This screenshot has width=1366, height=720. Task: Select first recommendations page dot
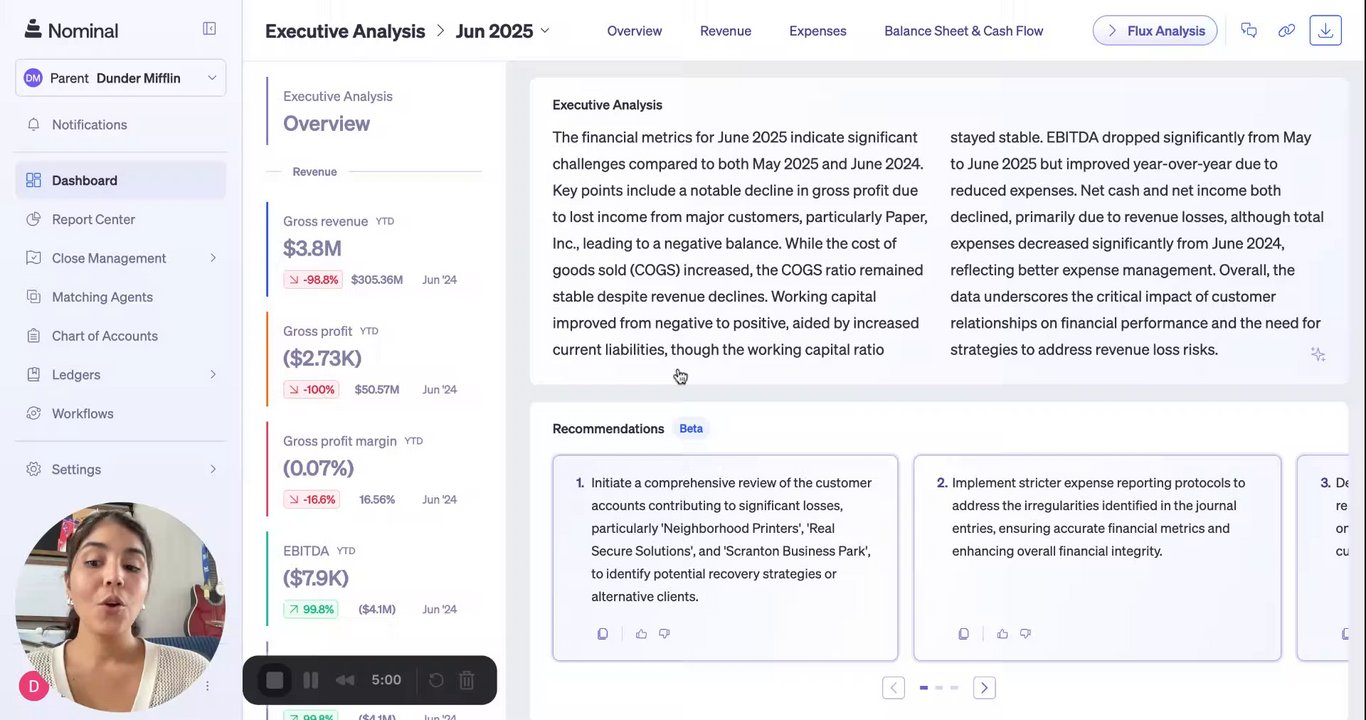[923, 688]
